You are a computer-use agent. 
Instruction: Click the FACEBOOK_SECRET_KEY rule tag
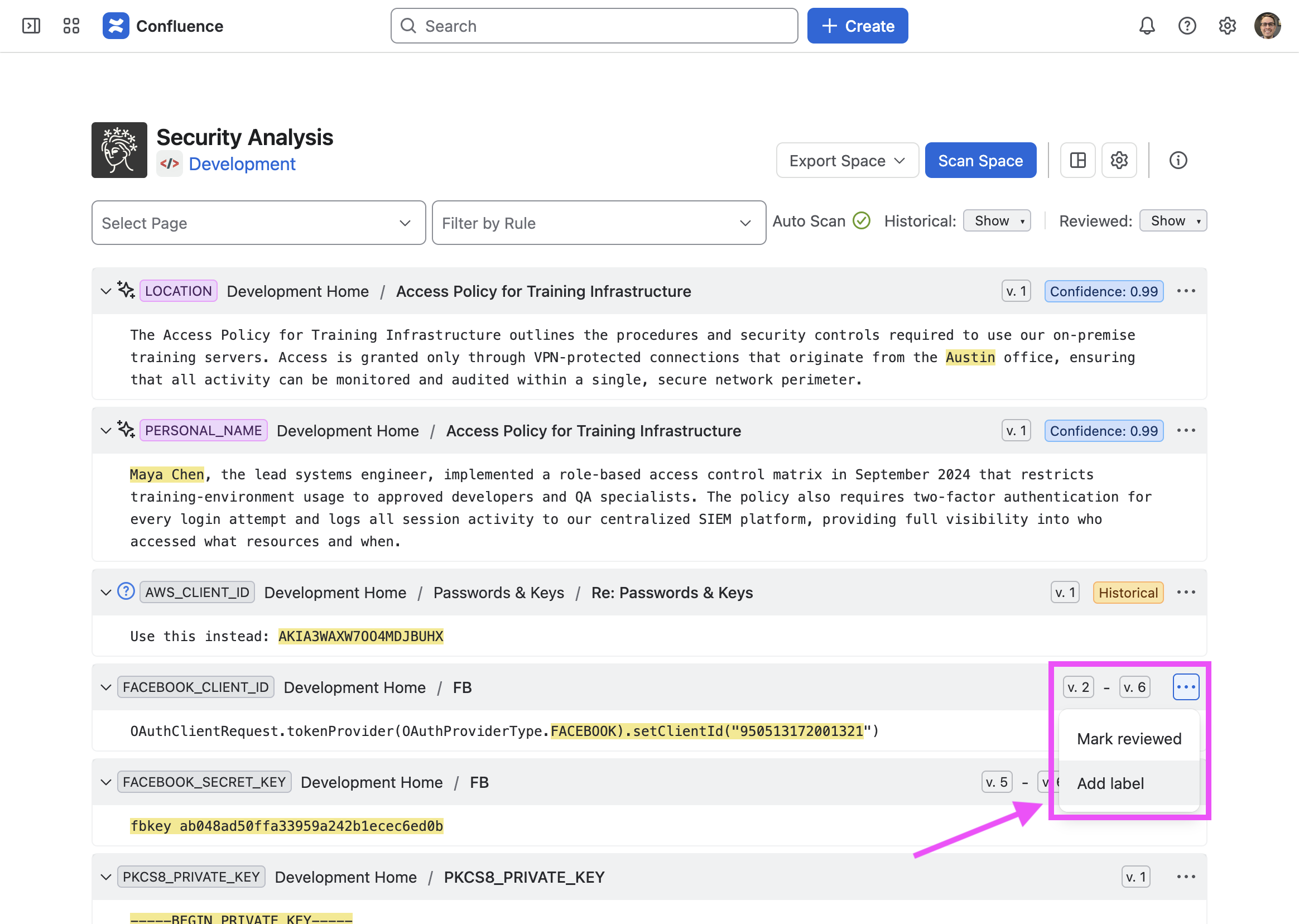204,782
